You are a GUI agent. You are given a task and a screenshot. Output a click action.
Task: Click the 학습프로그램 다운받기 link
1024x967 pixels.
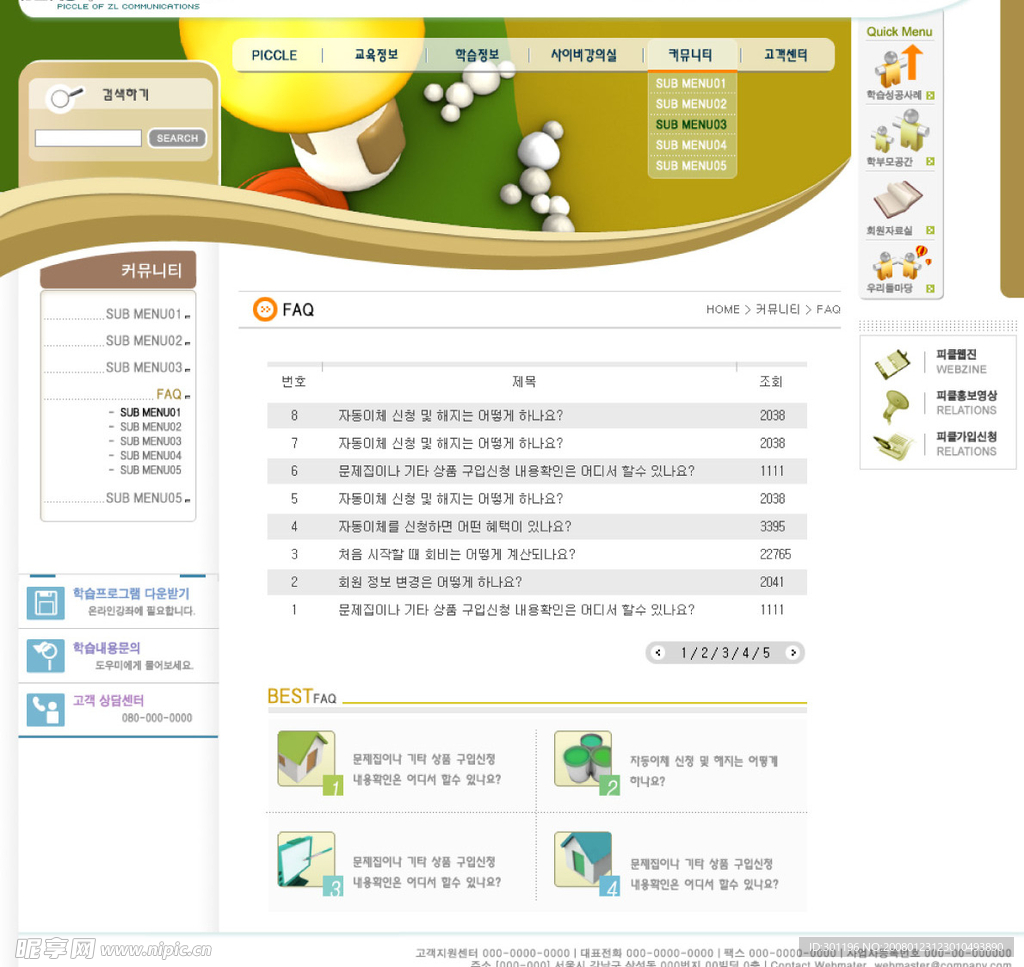(x=131, y=594)
